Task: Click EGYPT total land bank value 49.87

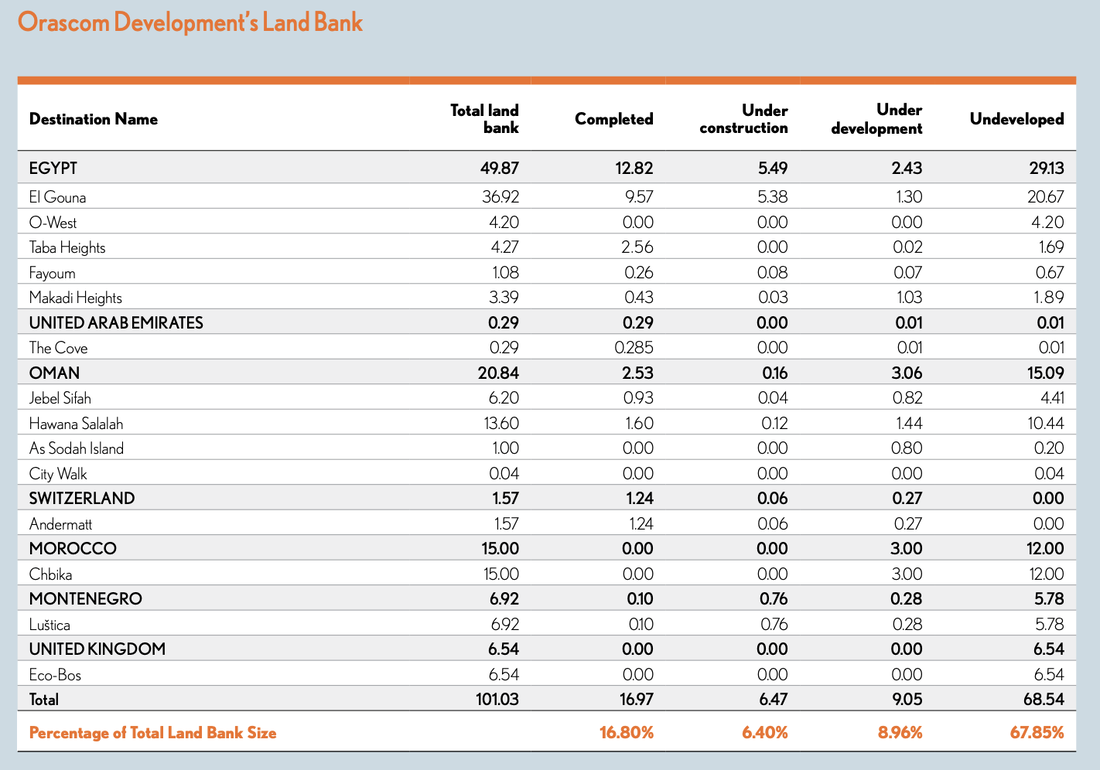Action: (x=499, y=168)
